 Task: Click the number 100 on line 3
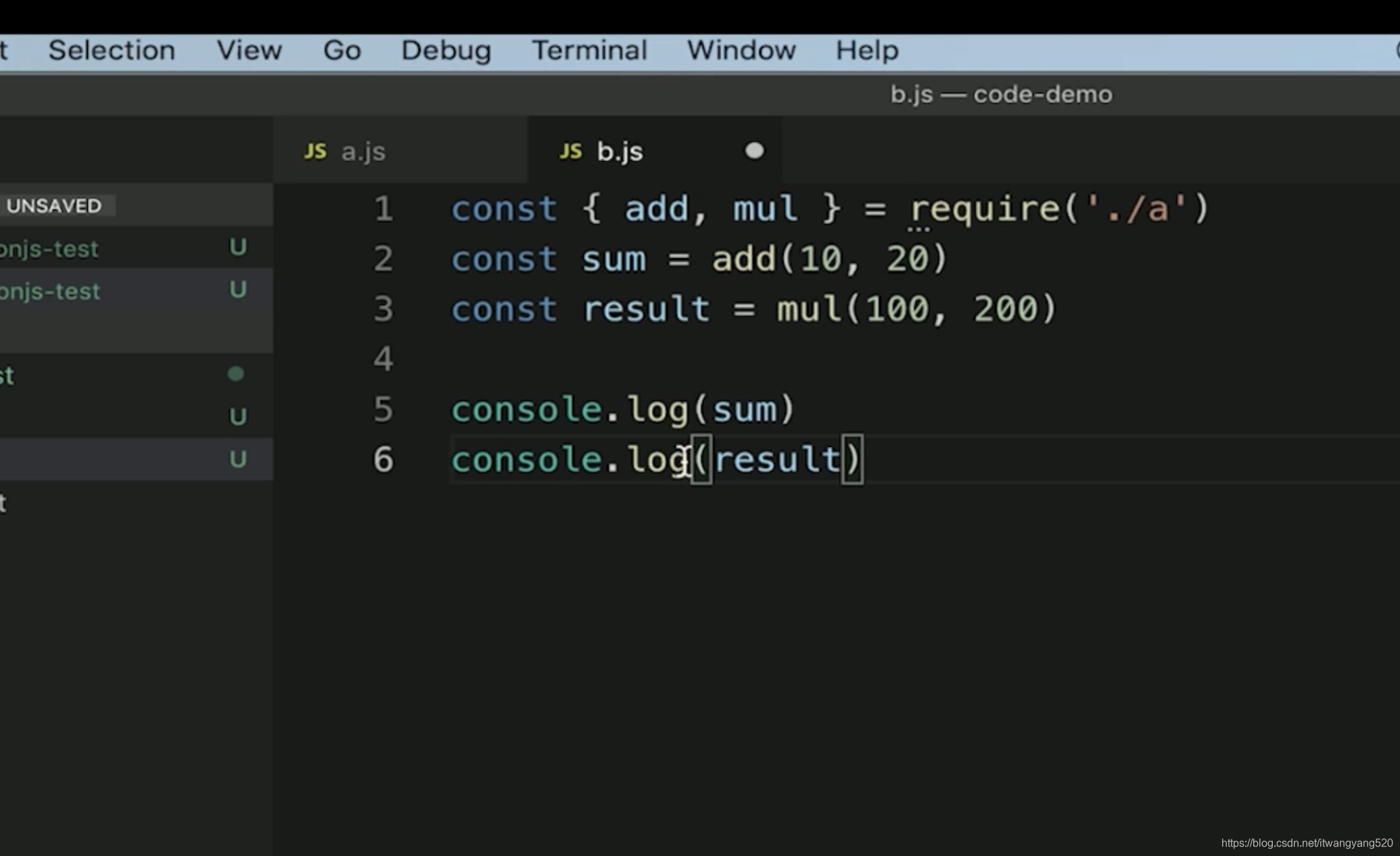pos(897,308)
